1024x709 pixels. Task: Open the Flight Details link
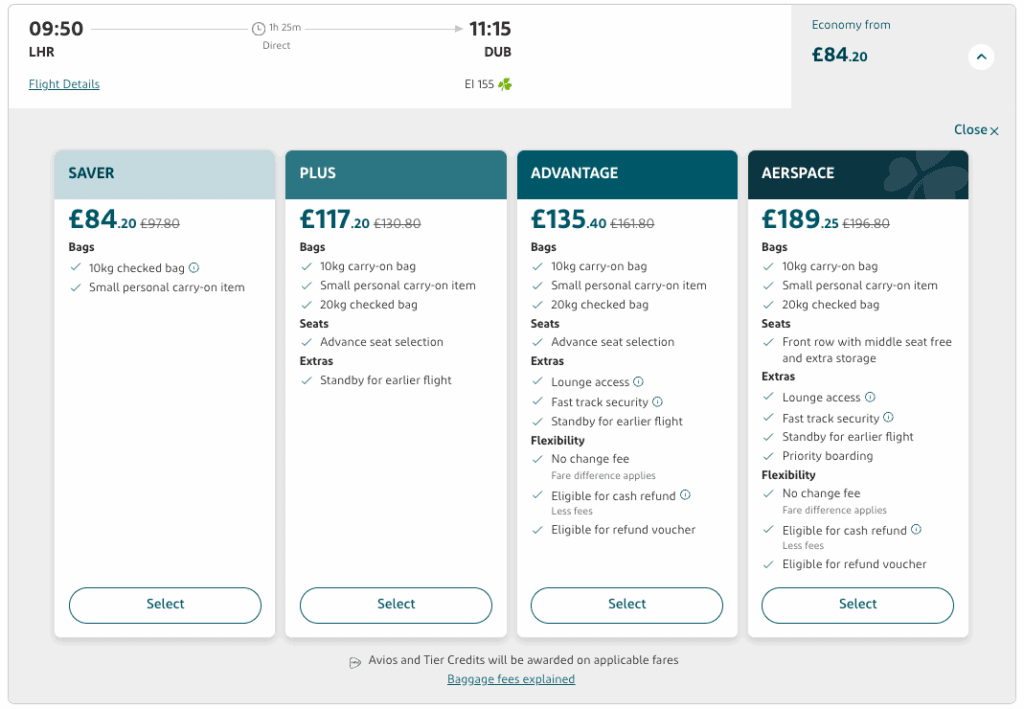(x=64, y=84)
